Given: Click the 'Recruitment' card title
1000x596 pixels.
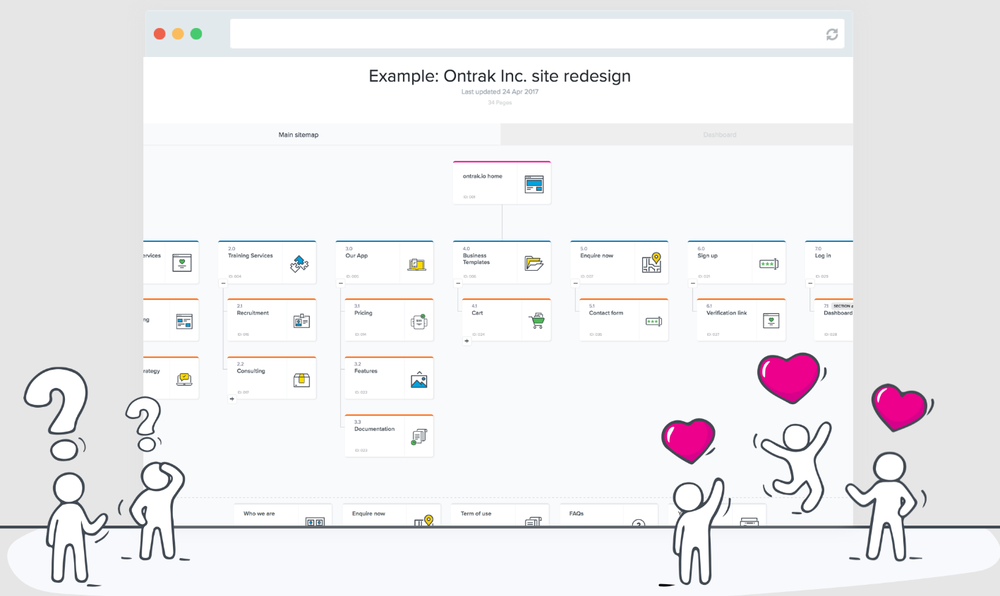Looking at the screenshot, I should pyautogui.click(x=253, y=313).
